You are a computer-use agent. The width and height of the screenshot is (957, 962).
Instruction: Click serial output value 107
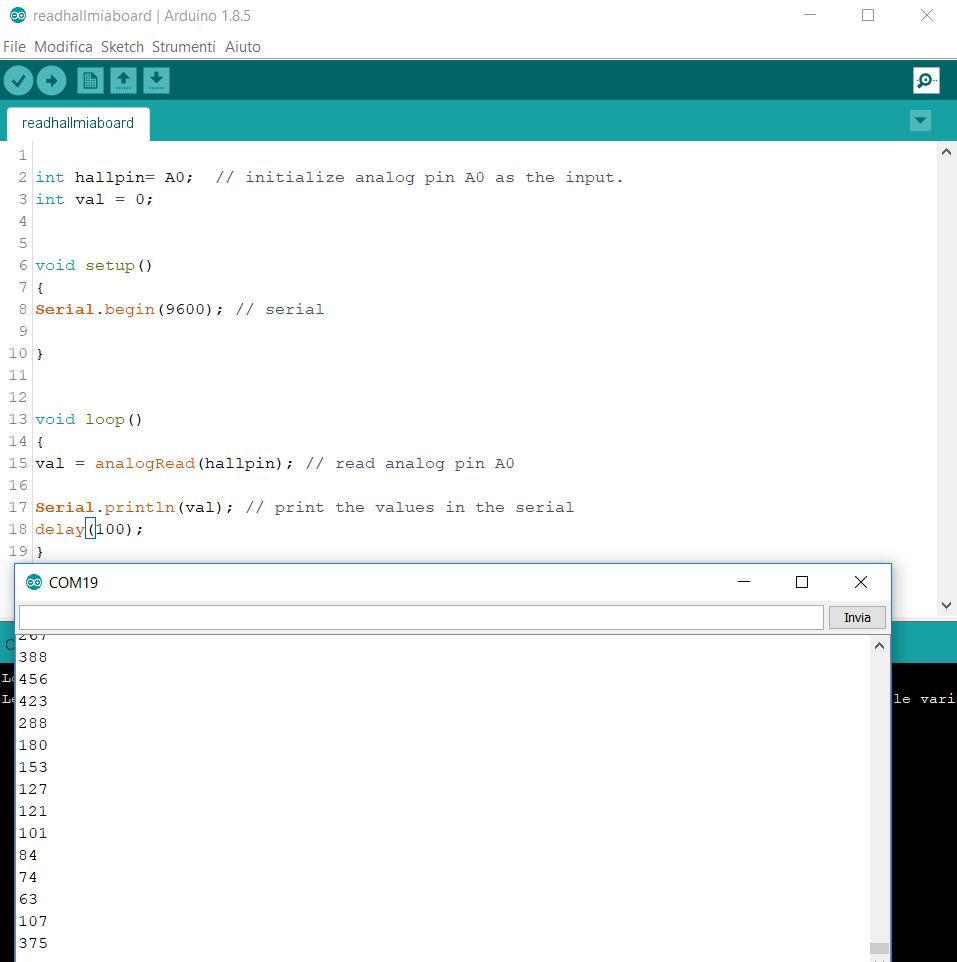(x=33, y=922)
